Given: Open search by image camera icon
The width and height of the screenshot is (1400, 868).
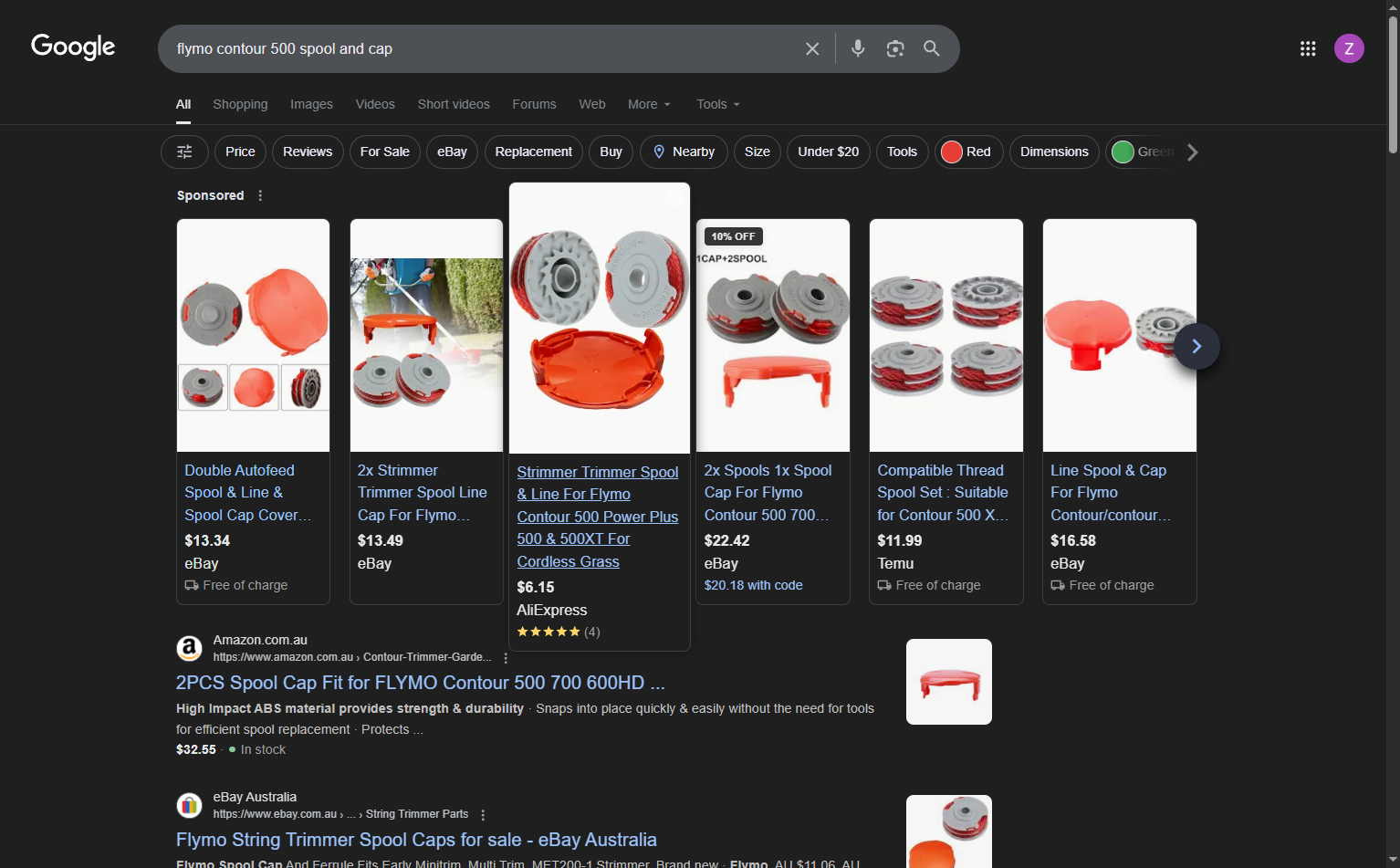Looking at the screenshot, I should pos(895,48).
